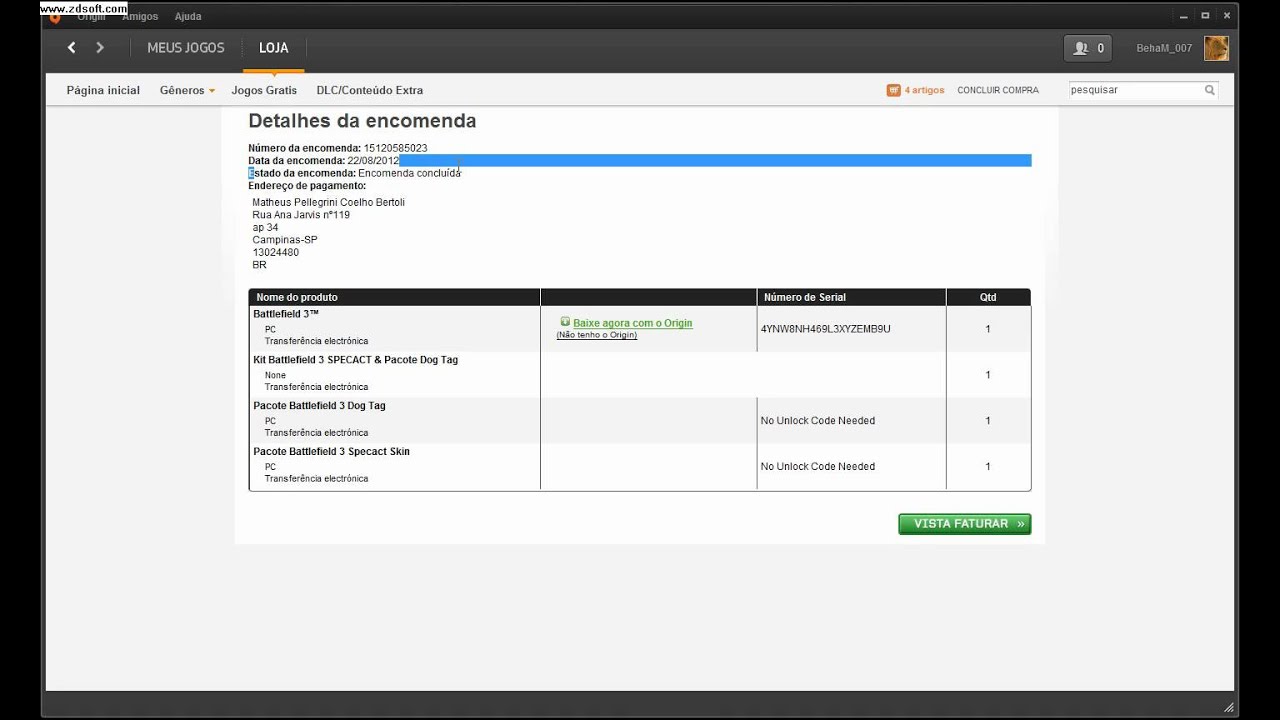Screen dimensions: 1280x720
Task: Open Jogos Gratis section
Action: coord(264,90)
